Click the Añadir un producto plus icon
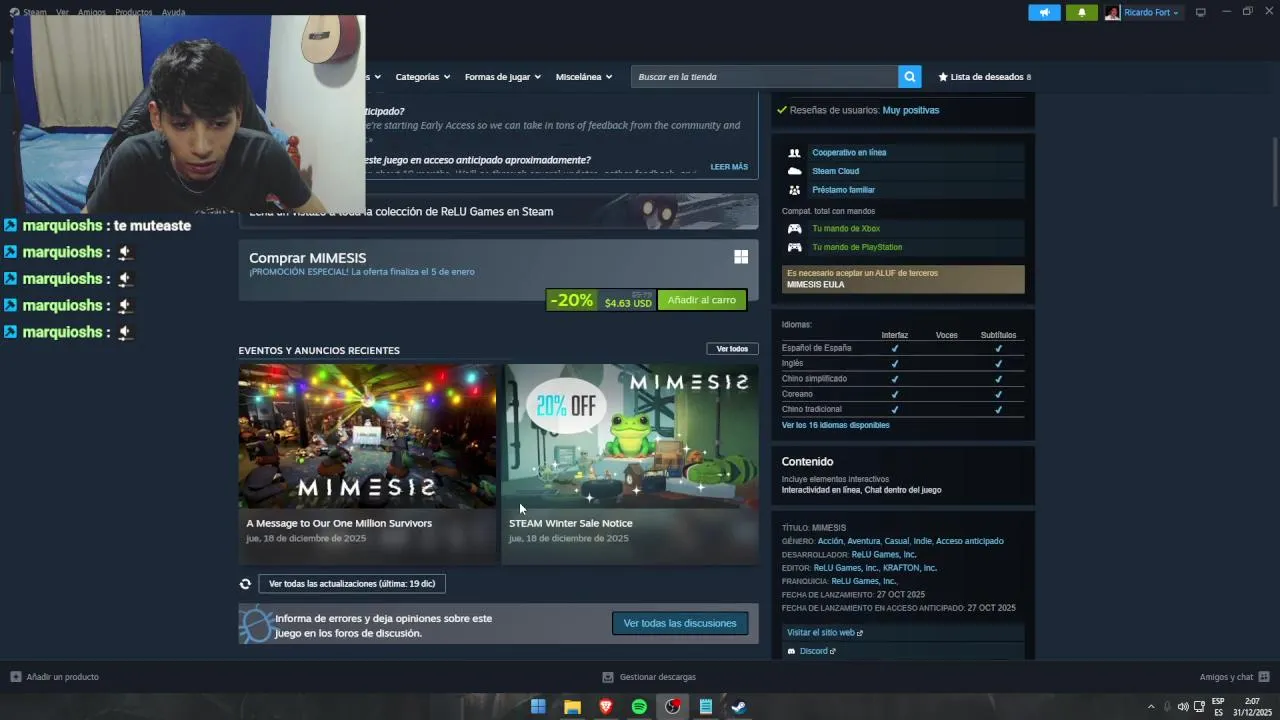This screenshot has height=720, width=1280. (x=15, y=677)
